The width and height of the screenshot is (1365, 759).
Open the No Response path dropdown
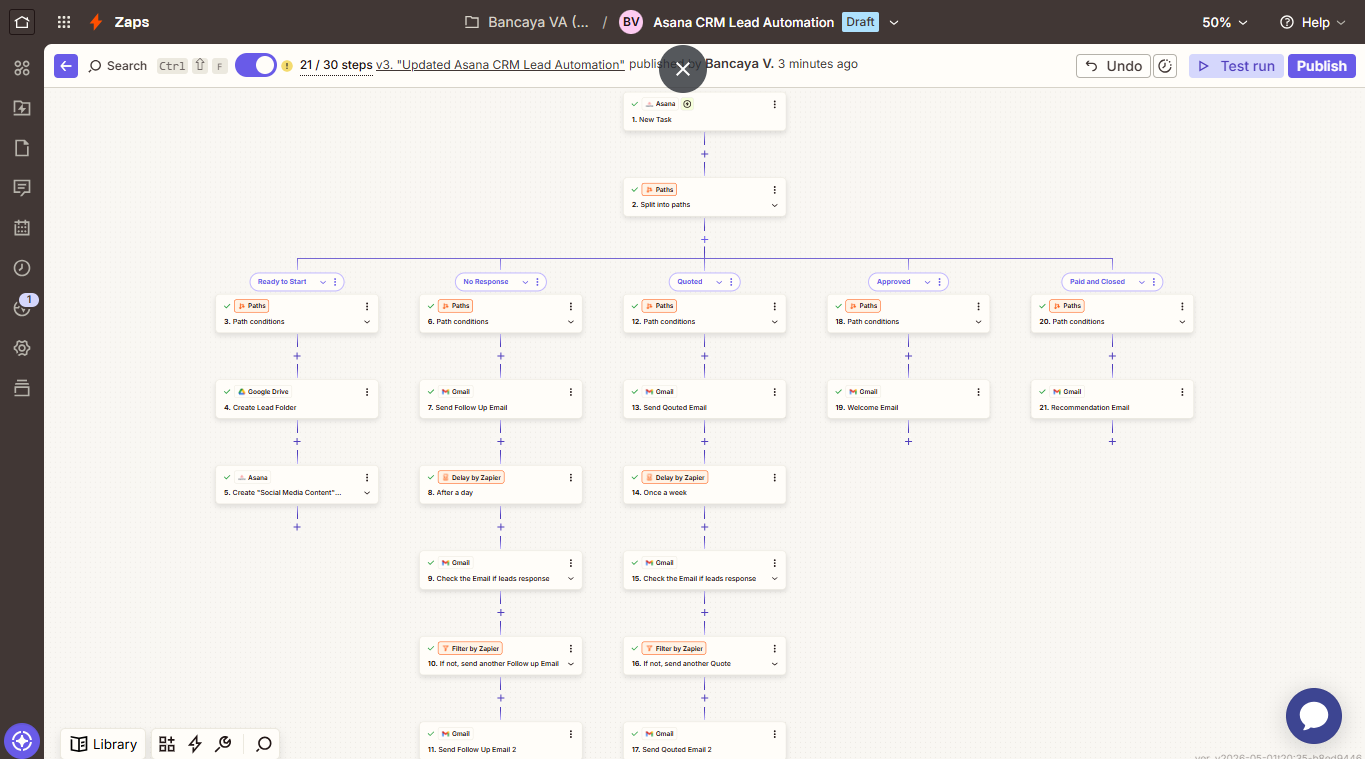525,282
